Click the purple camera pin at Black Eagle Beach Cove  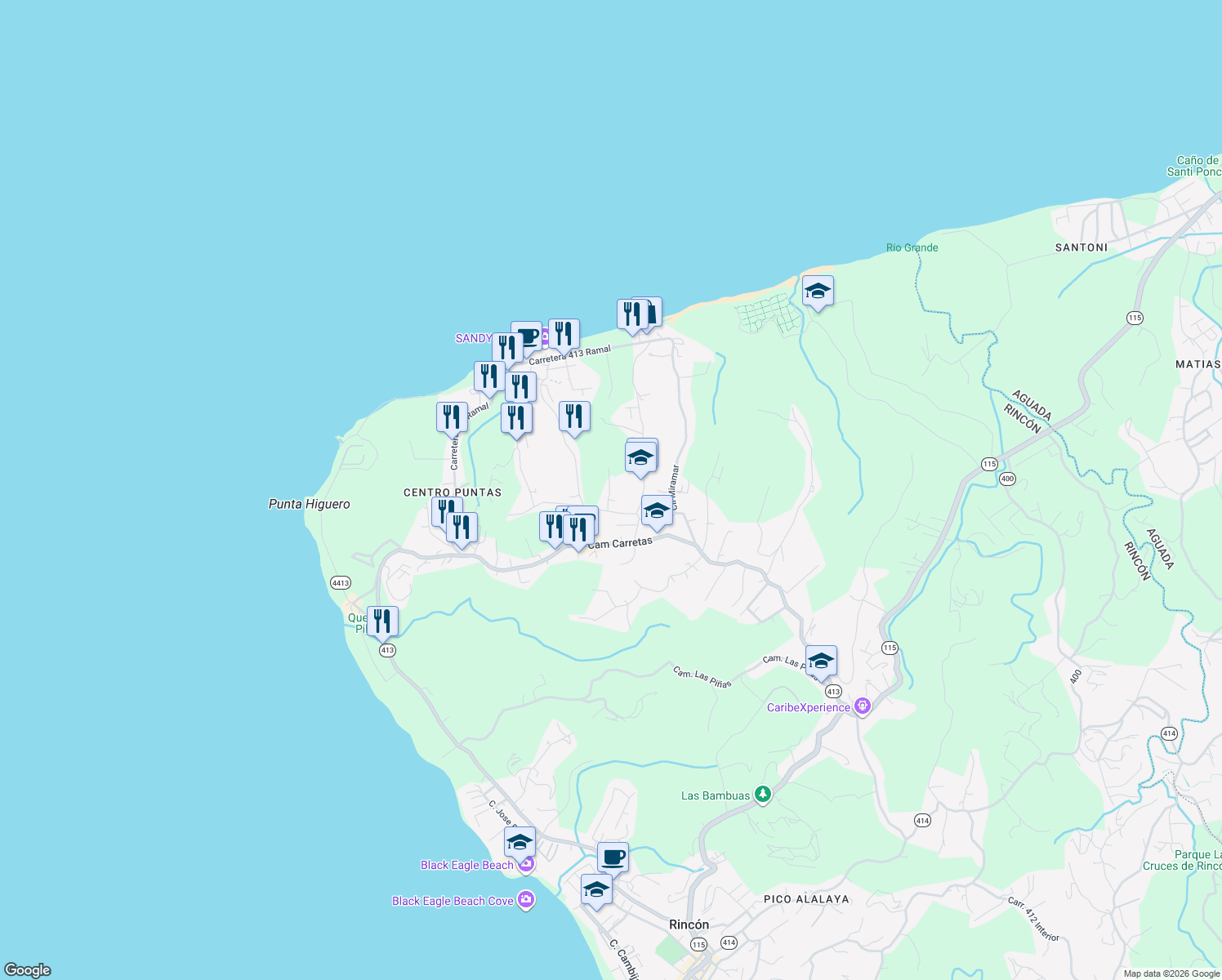pos(526,899)
